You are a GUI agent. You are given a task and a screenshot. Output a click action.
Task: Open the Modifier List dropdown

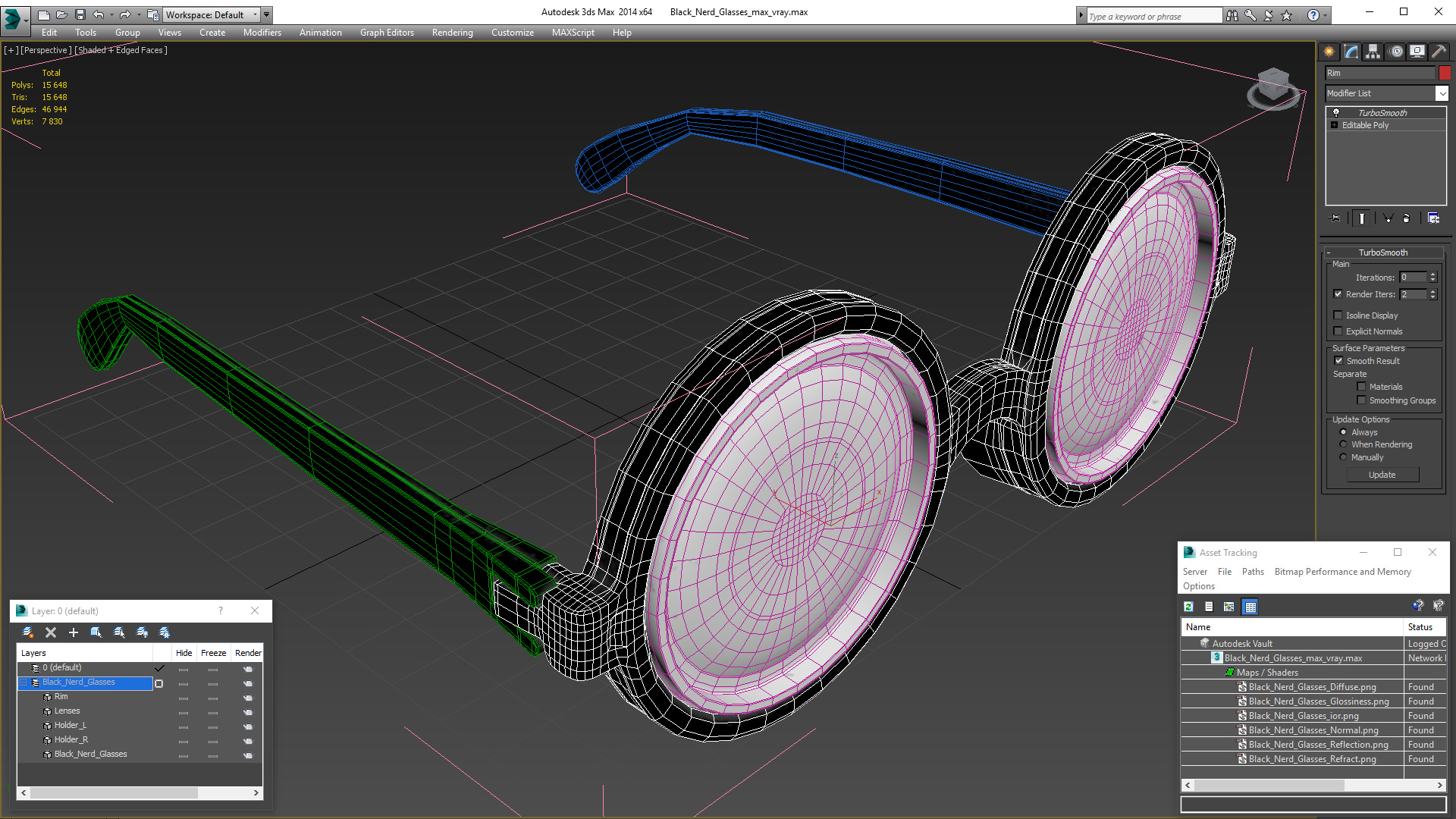1442,93
